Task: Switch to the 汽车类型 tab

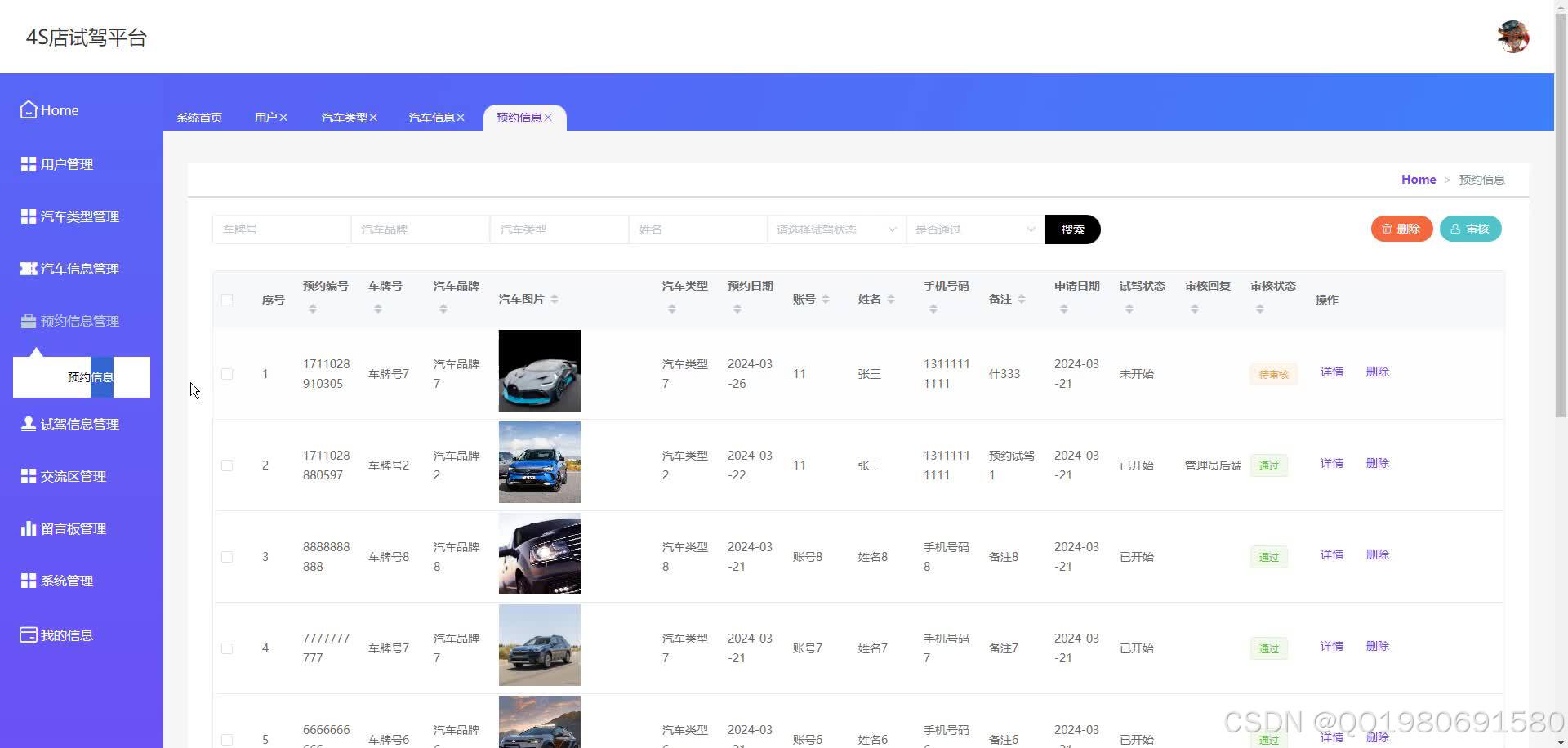Action: [344, 118]
